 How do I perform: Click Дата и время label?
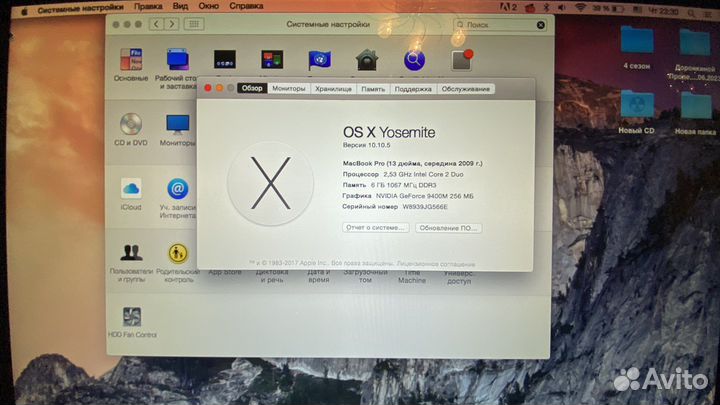319,276
